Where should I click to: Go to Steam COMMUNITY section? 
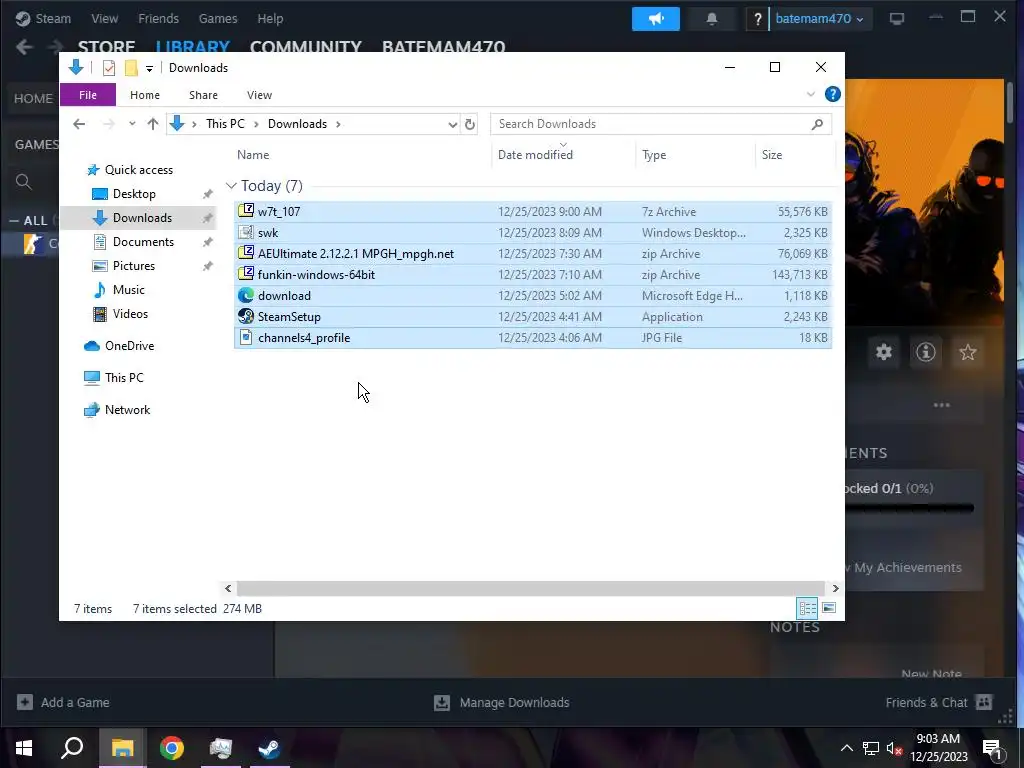click(x=306, y=47)
